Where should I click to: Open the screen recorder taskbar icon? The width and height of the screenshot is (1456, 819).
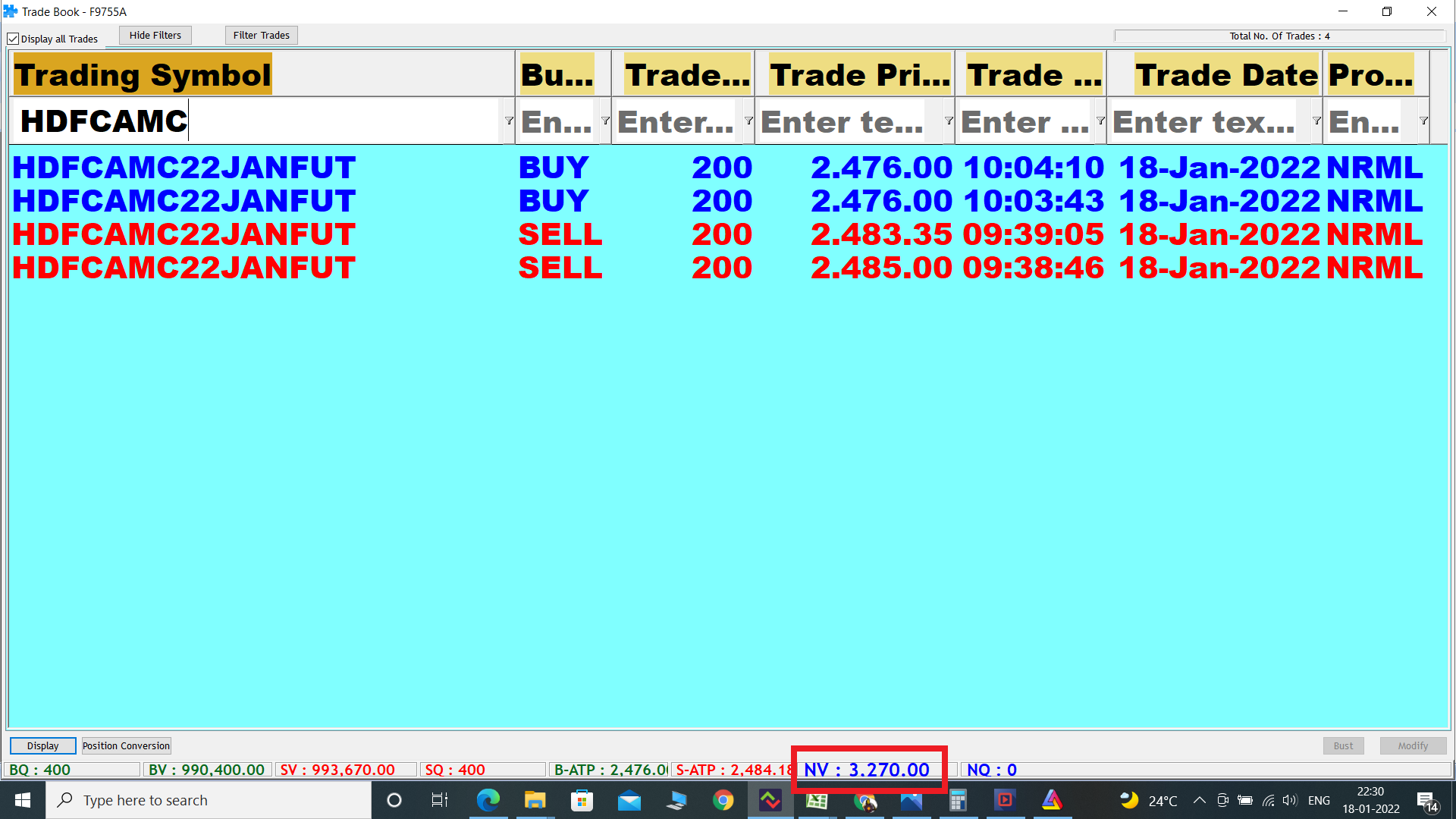click(x=1005, y=800)
